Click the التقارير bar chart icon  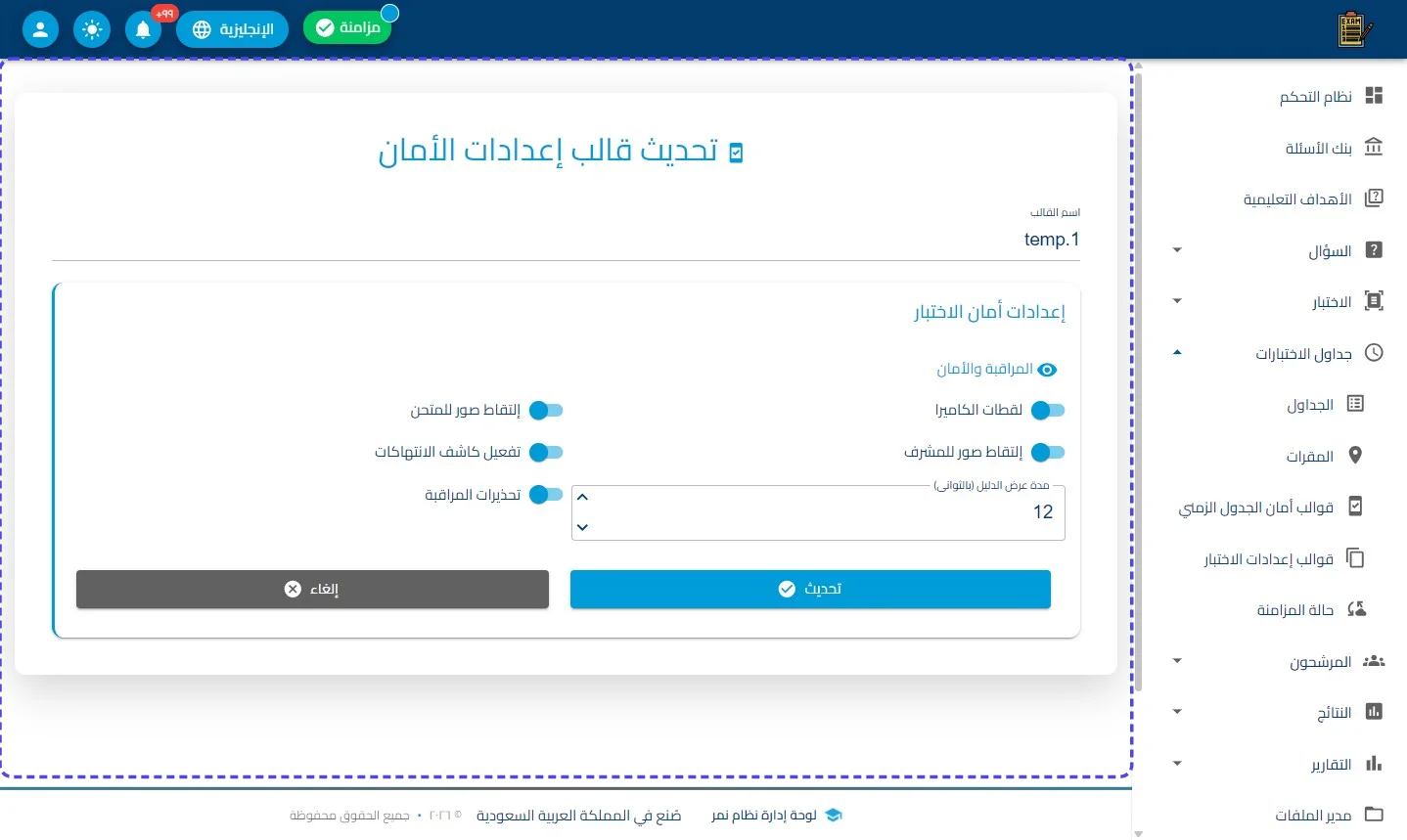point(1374,763)
